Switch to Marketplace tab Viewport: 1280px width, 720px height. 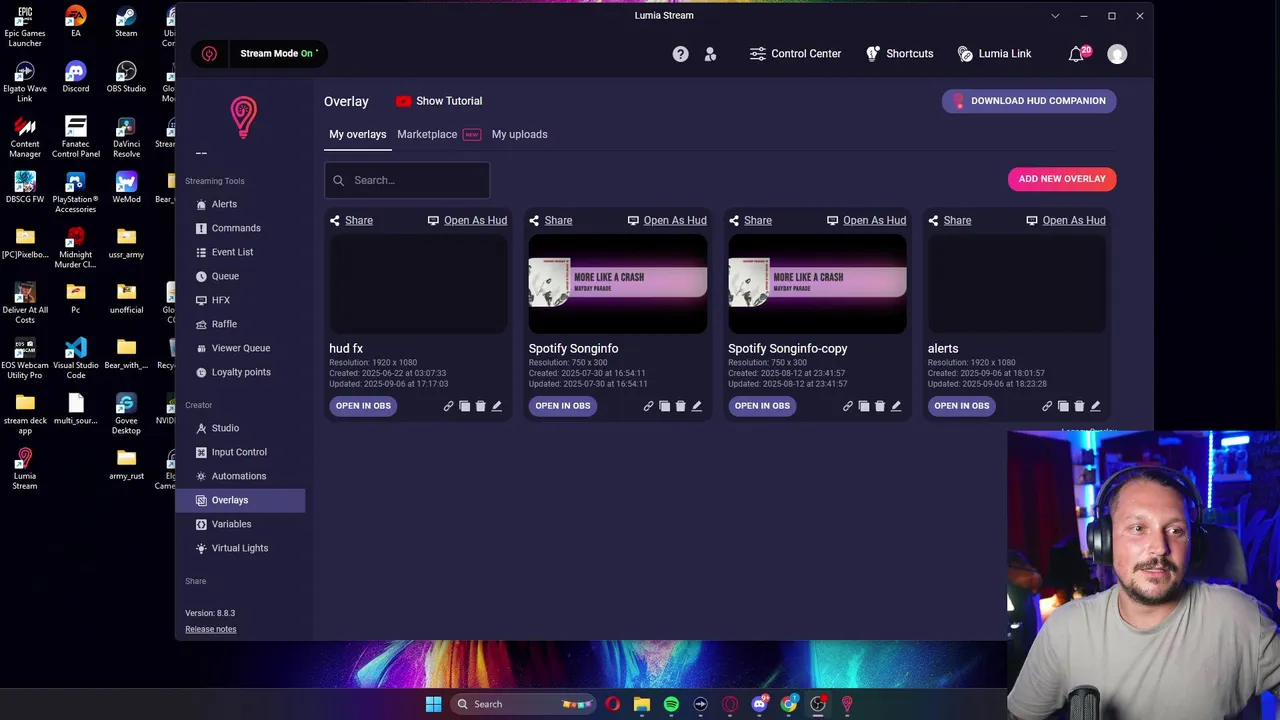click(x=427, y=134)
